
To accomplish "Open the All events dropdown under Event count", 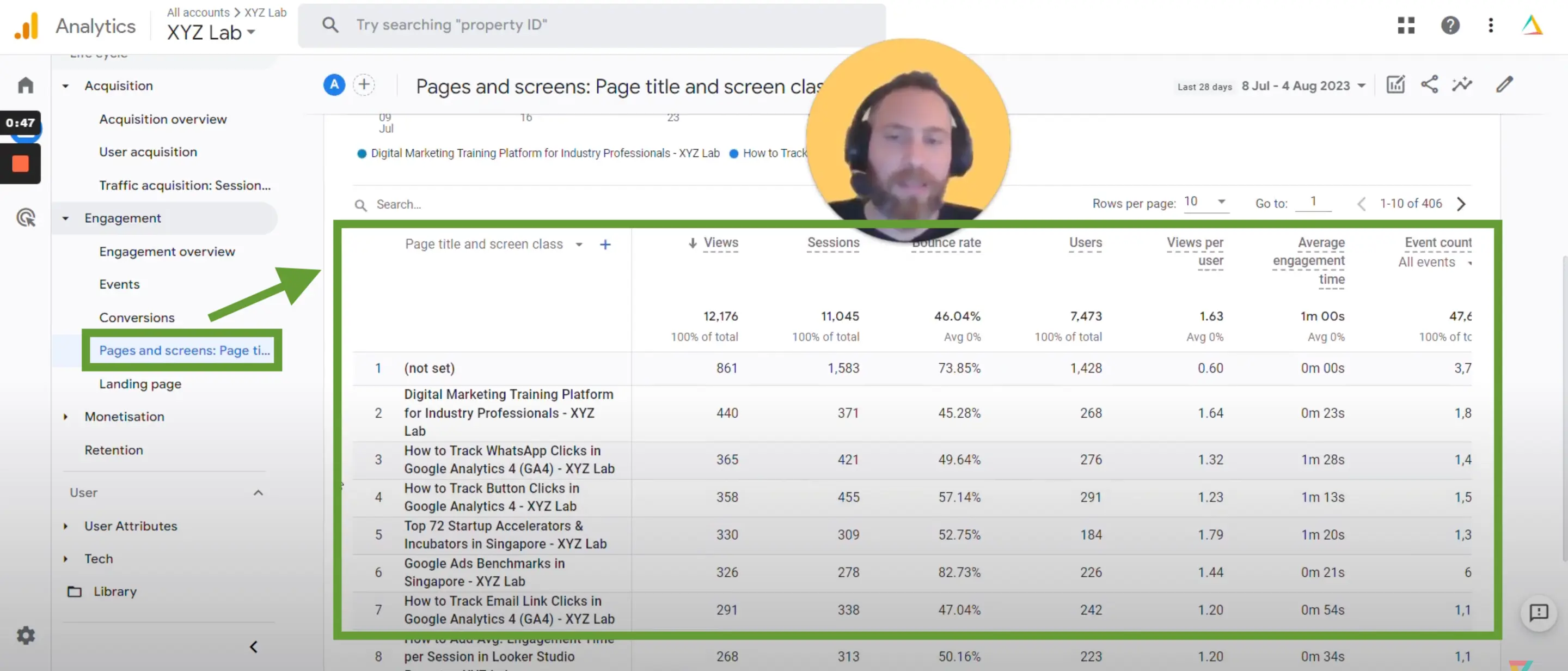I will [1434, 263].
